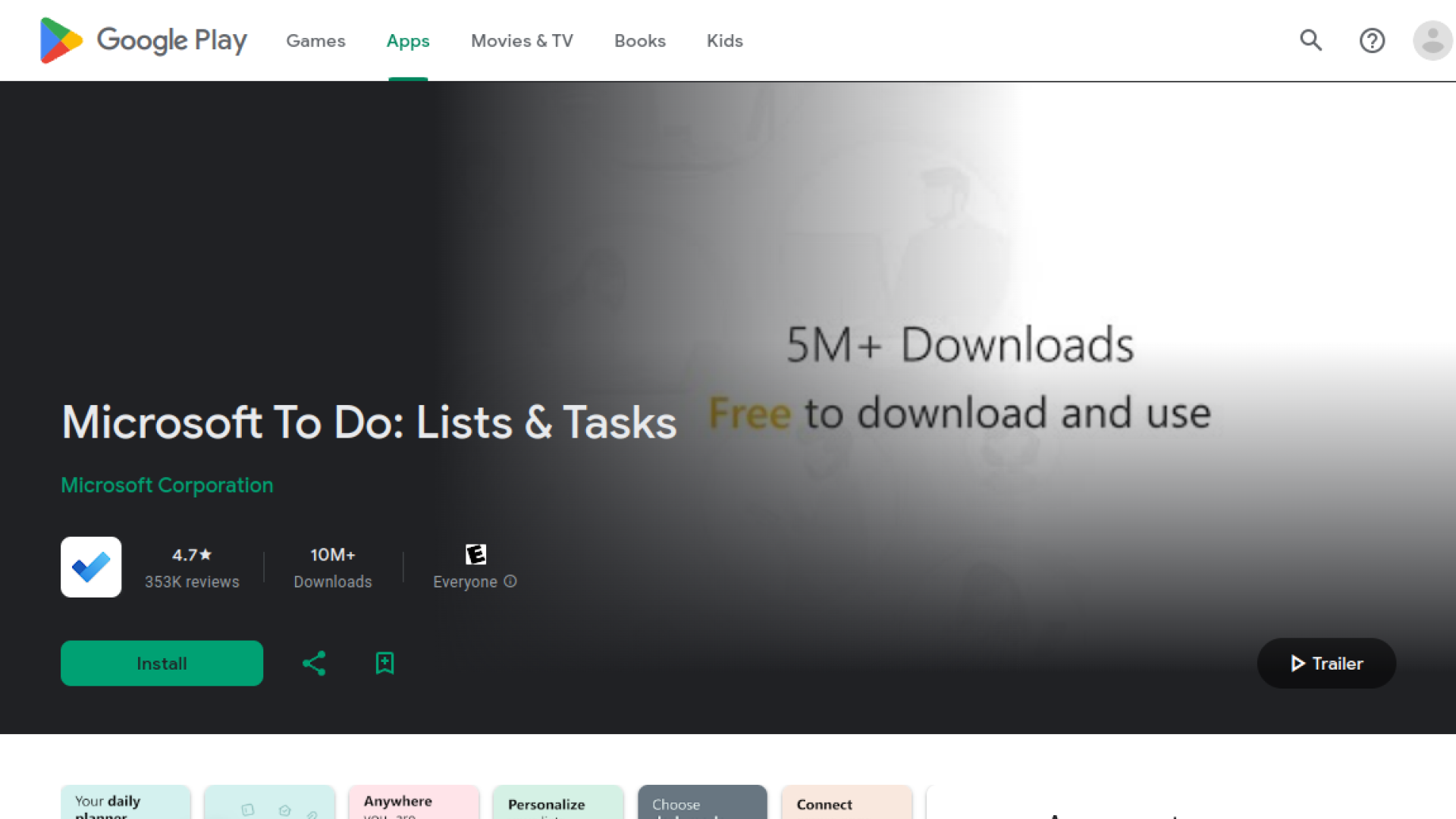Switch to the Games tab
The width and height of the screenshot is (1456, 819).
(315, 41)
